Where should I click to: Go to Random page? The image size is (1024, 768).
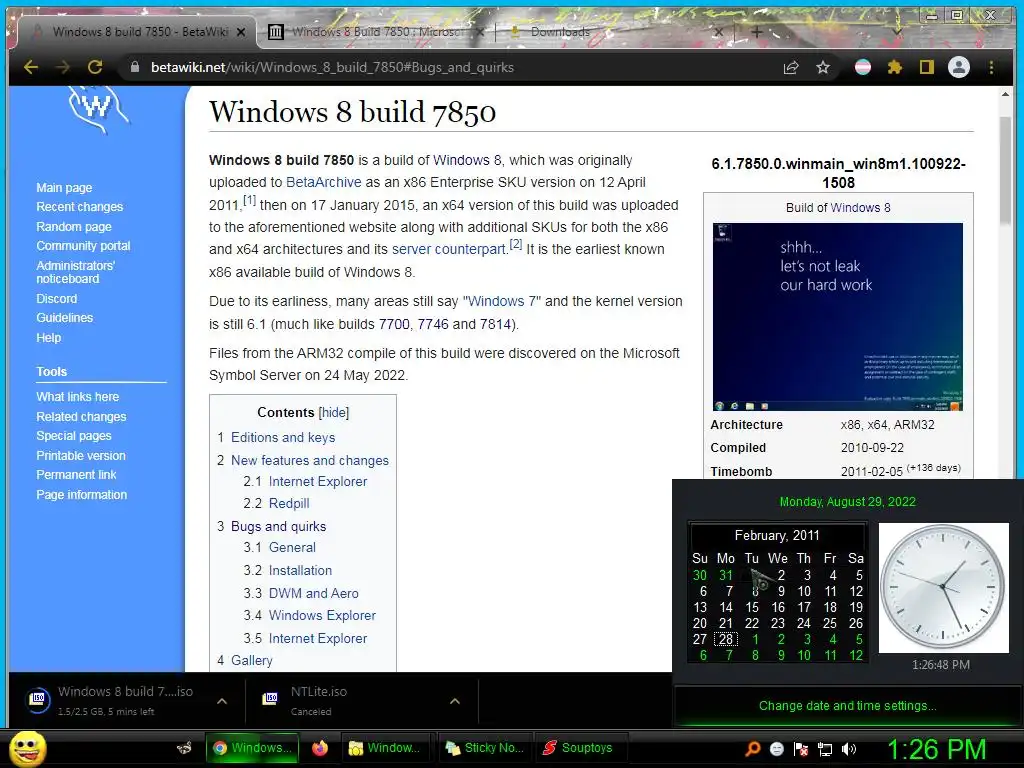tap(74, 227)
